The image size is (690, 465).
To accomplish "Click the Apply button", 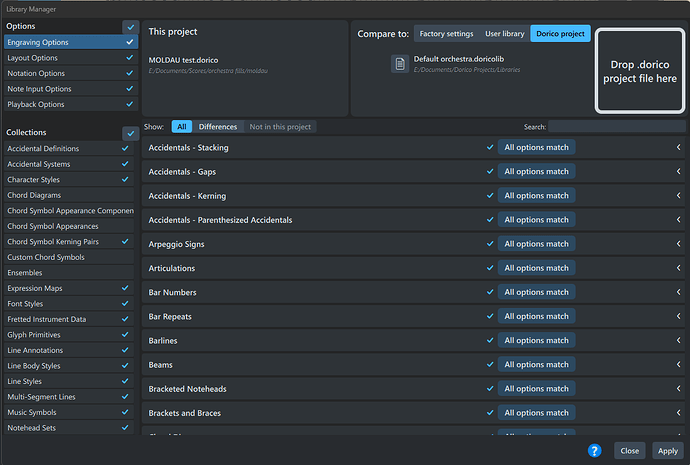I will (668, 450).
